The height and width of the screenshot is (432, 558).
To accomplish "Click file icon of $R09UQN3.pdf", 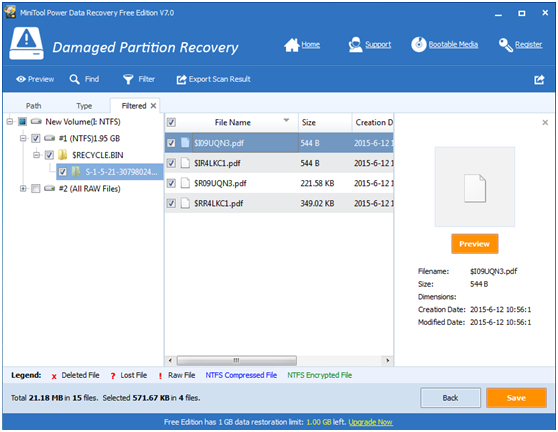I will tap(185, 183).
